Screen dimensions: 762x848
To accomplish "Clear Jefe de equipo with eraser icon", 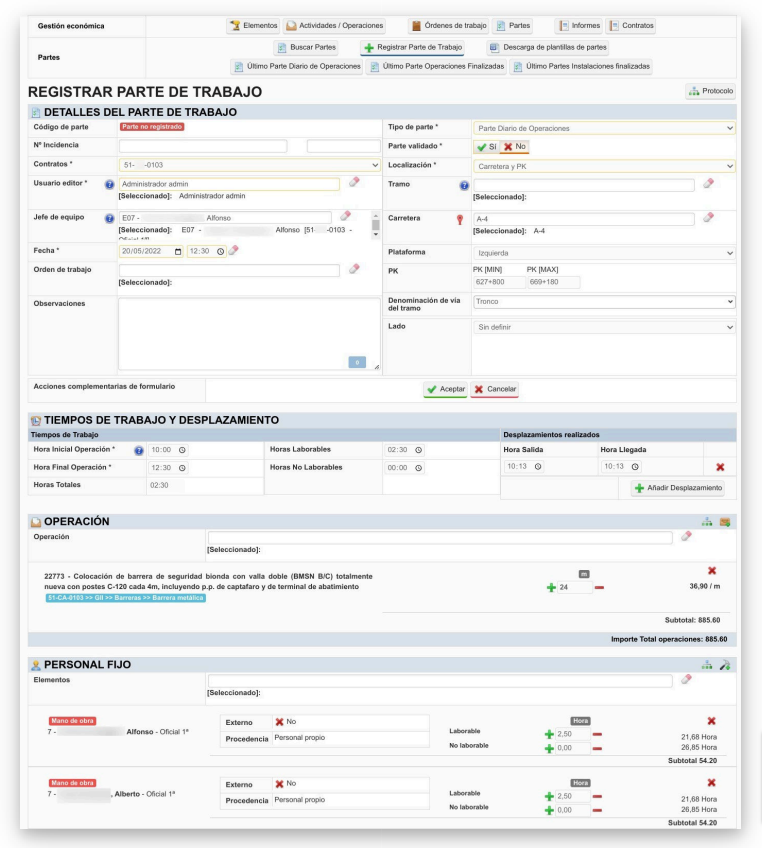I will click(x=346, y=216).
